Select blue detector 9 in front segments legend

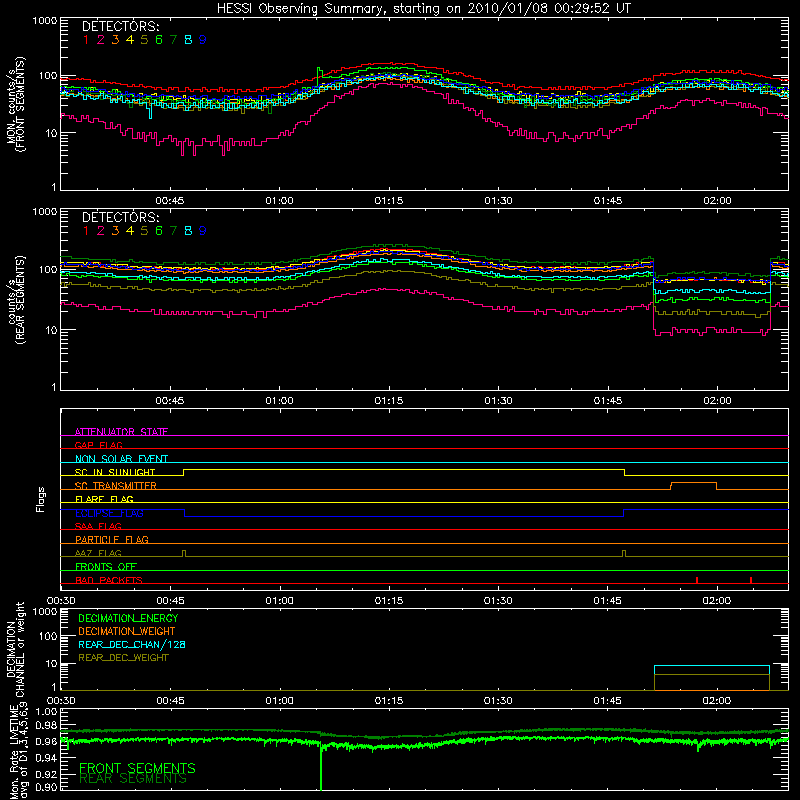pyautogui.click(x=203, y=40)
